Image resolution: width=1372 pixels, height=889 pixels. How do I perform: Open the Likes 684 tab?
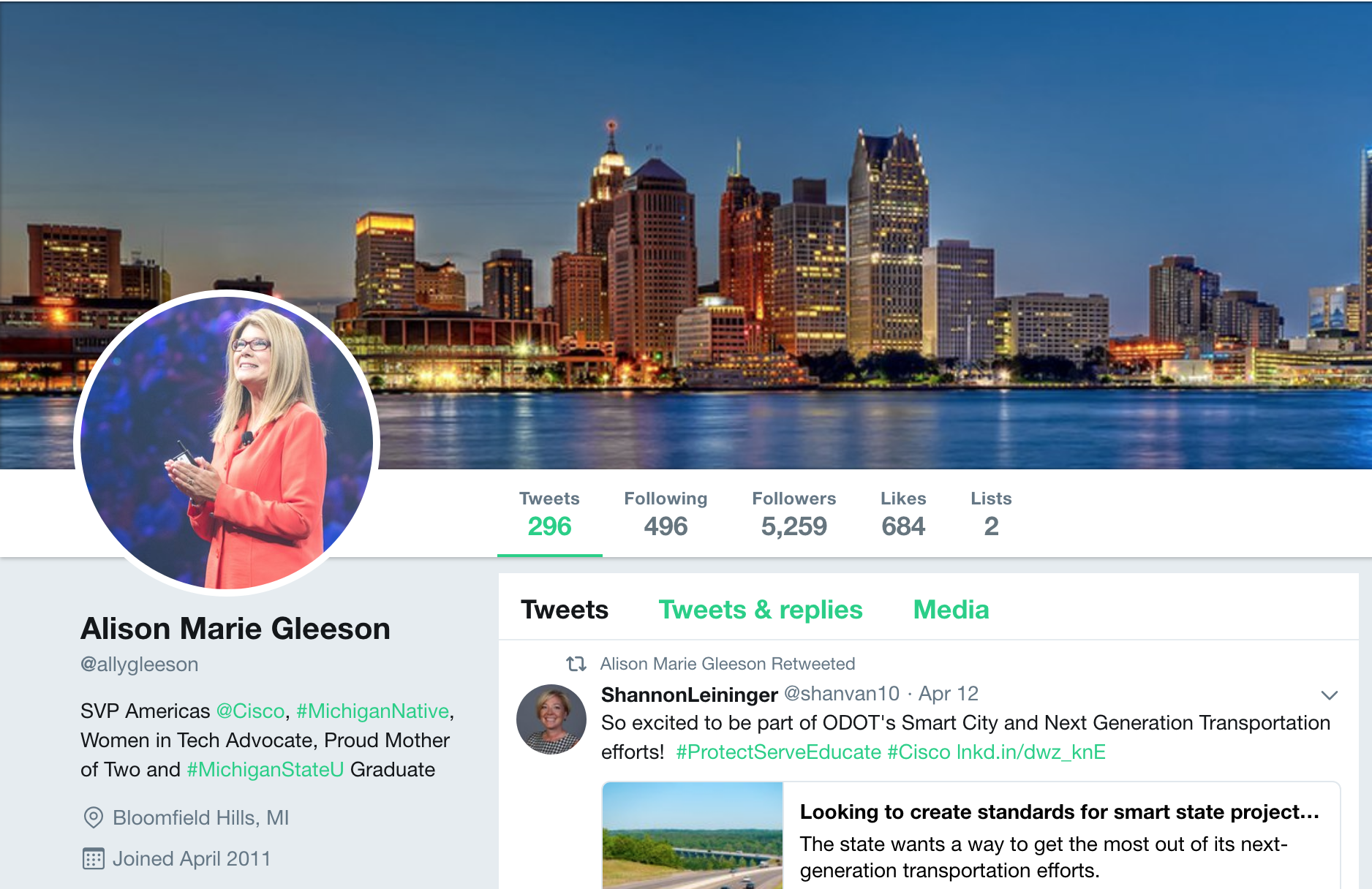tap(903, 515)
